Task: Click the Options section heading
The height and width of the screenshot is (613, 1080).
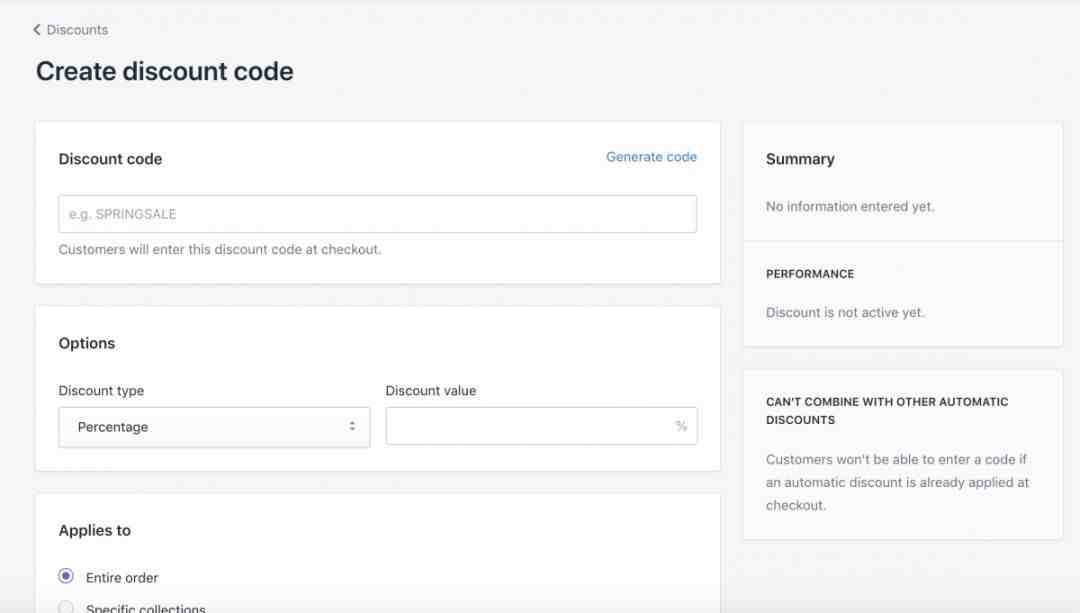Action: pos(87,343)
